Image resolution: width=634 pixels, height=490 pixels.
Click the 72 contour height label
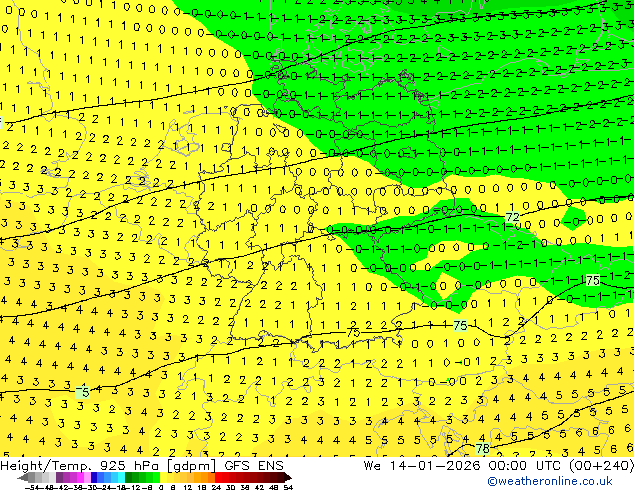512,217
